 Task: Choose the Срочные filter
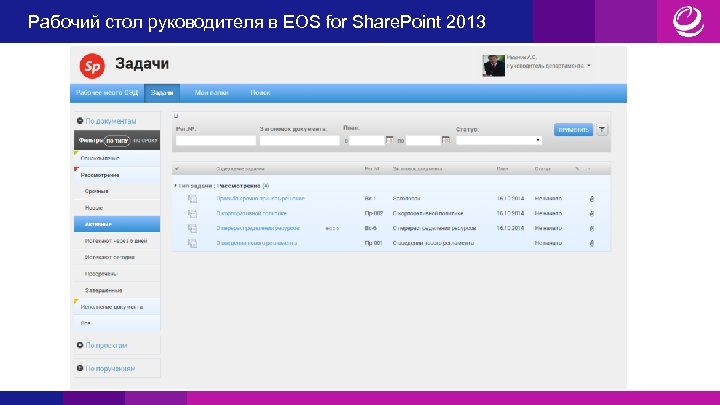[117, 191]
